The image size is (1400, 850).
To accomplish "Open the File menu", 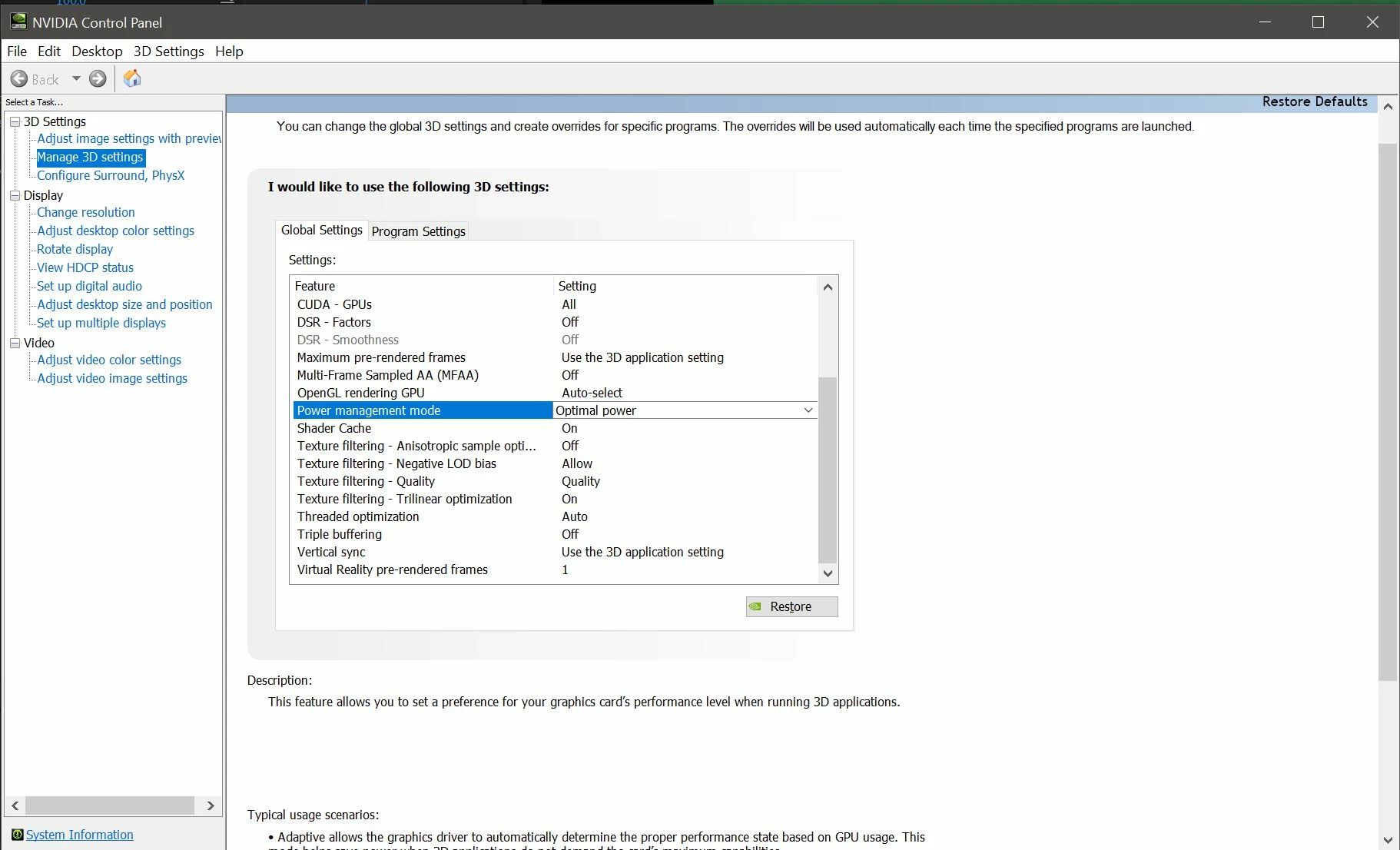I will click(x=17, y=51).
